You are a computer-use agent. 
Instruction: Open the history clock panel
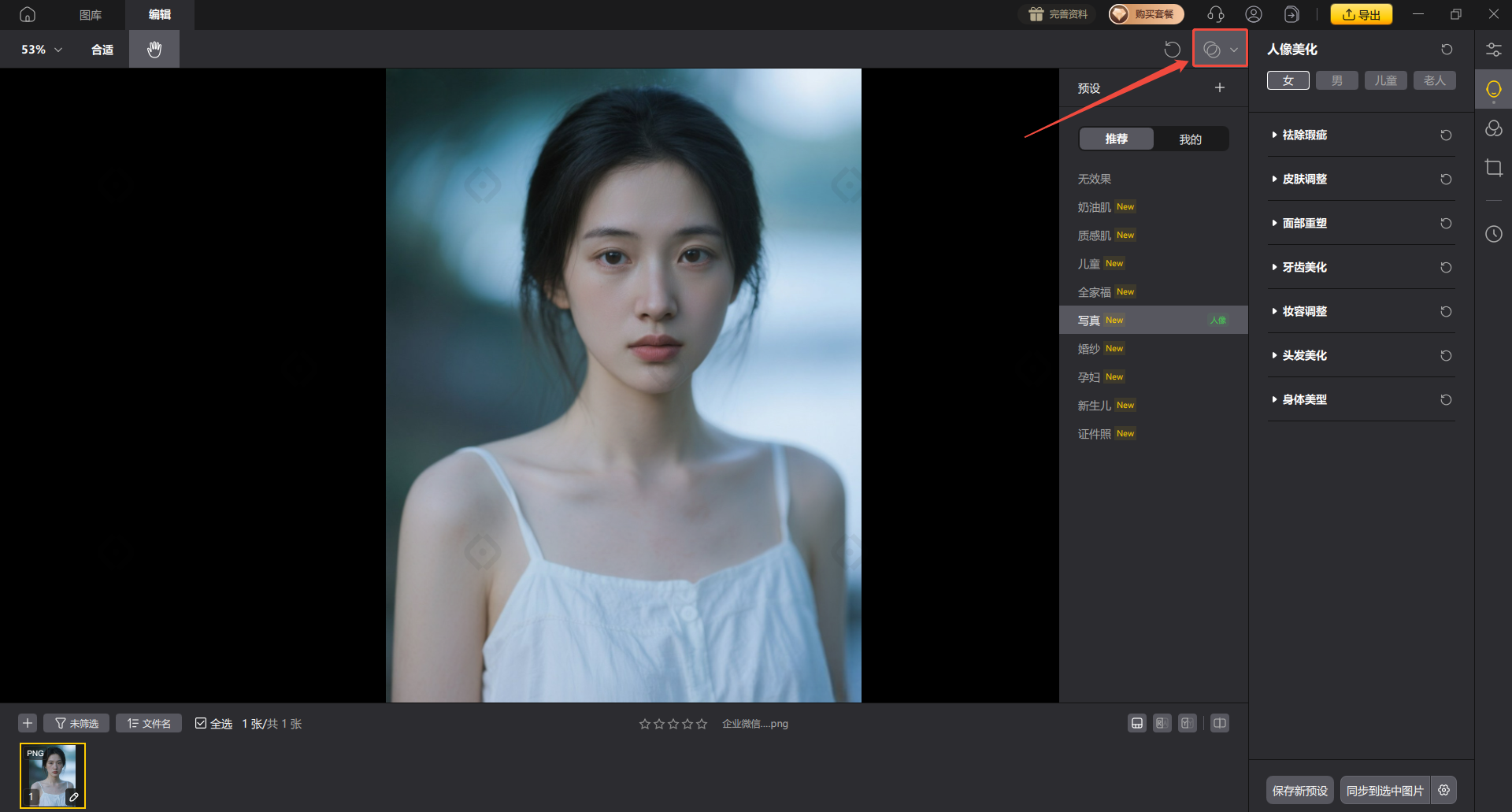point(1493,234)
